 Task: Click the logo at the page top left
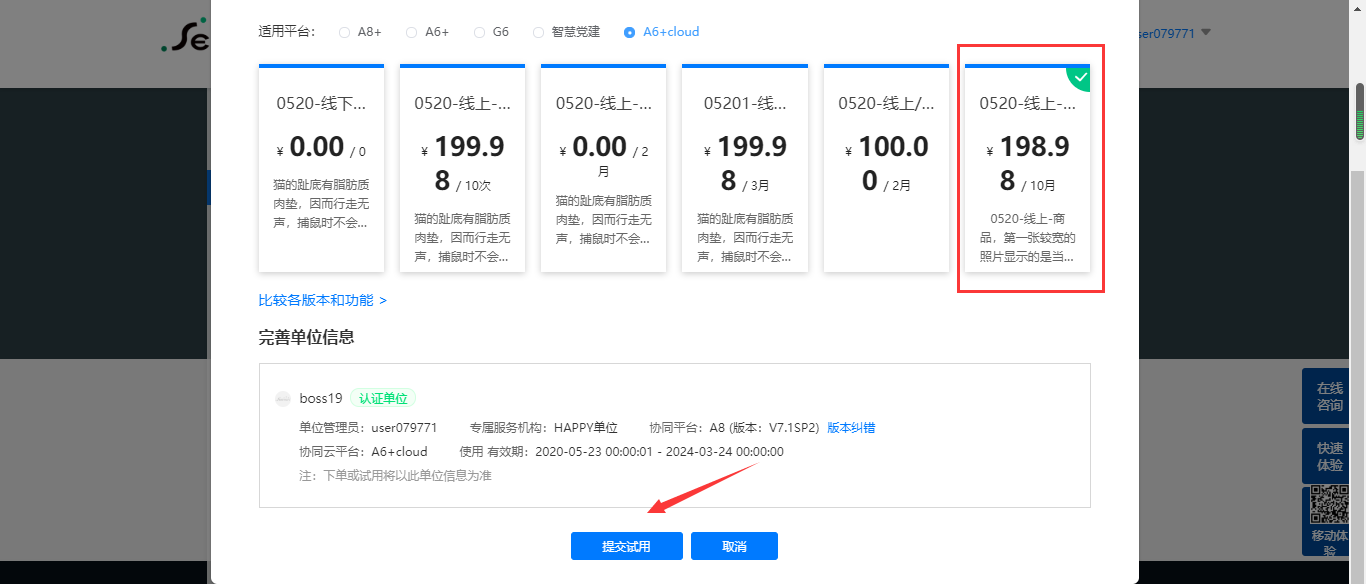(185, 36)
